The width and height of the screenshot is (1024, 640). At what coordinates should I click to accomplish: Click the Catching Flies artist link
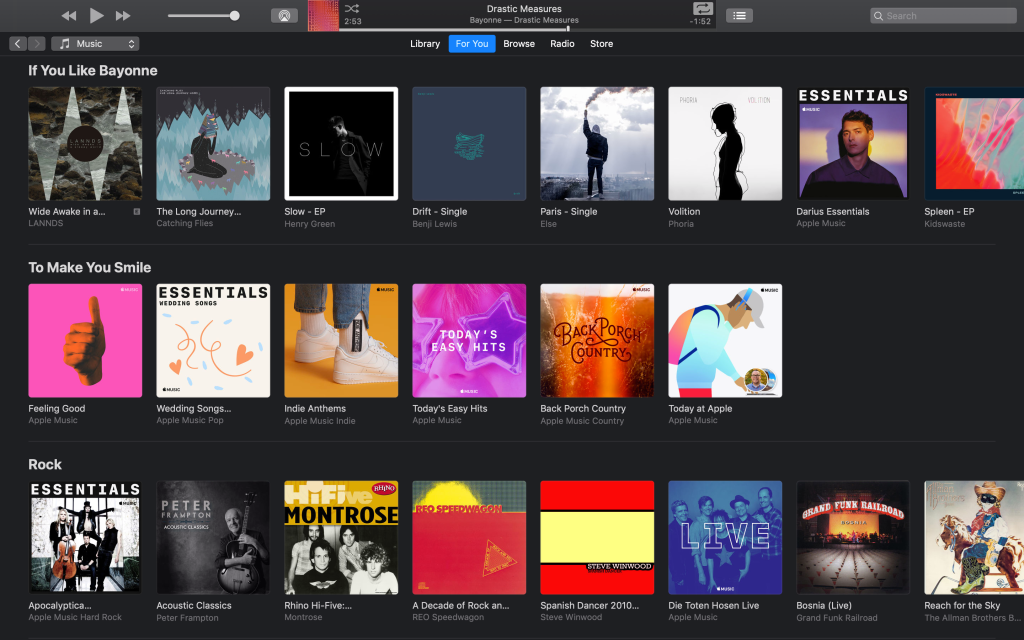tap(185, 223)
